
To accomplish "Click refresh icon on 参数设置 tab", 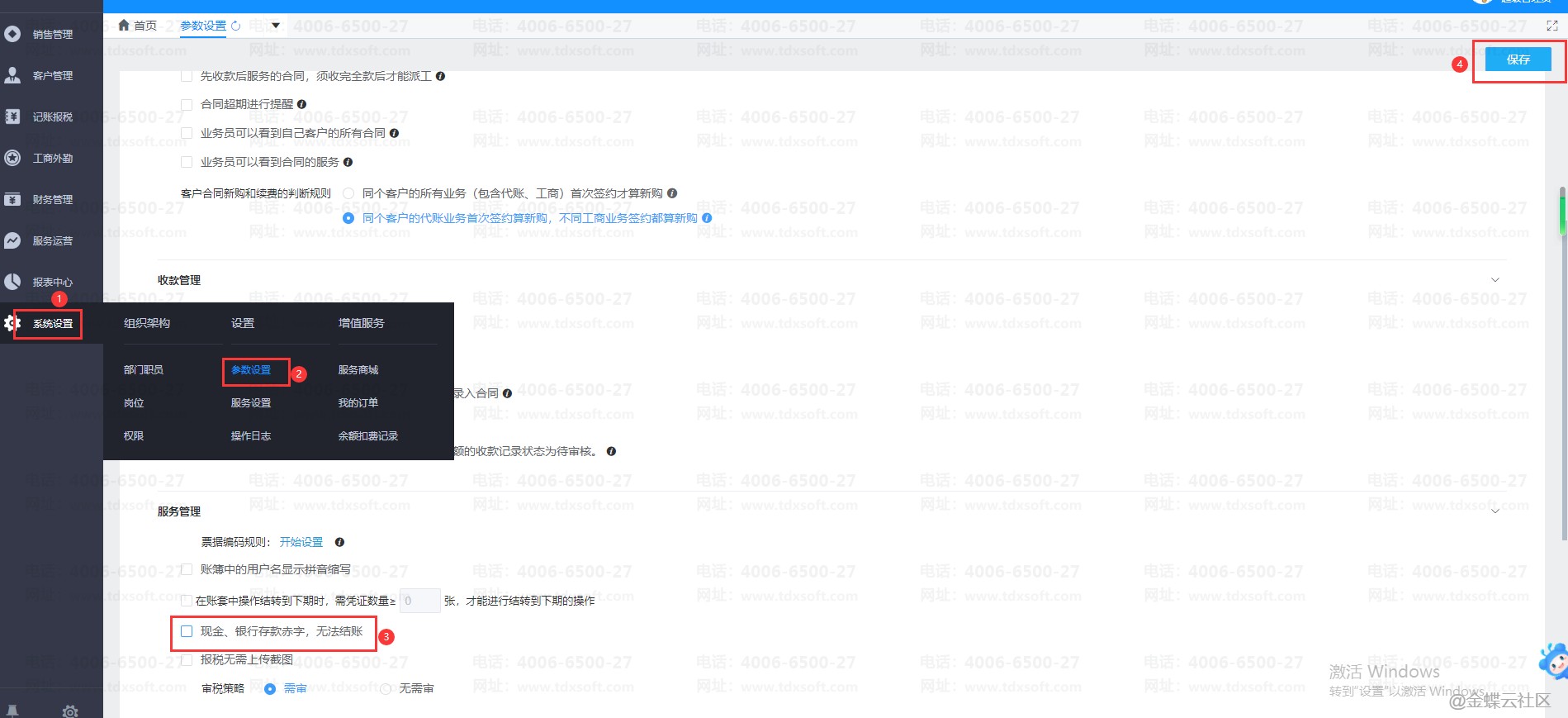I will pyautogui.click(x=235, y=26).
